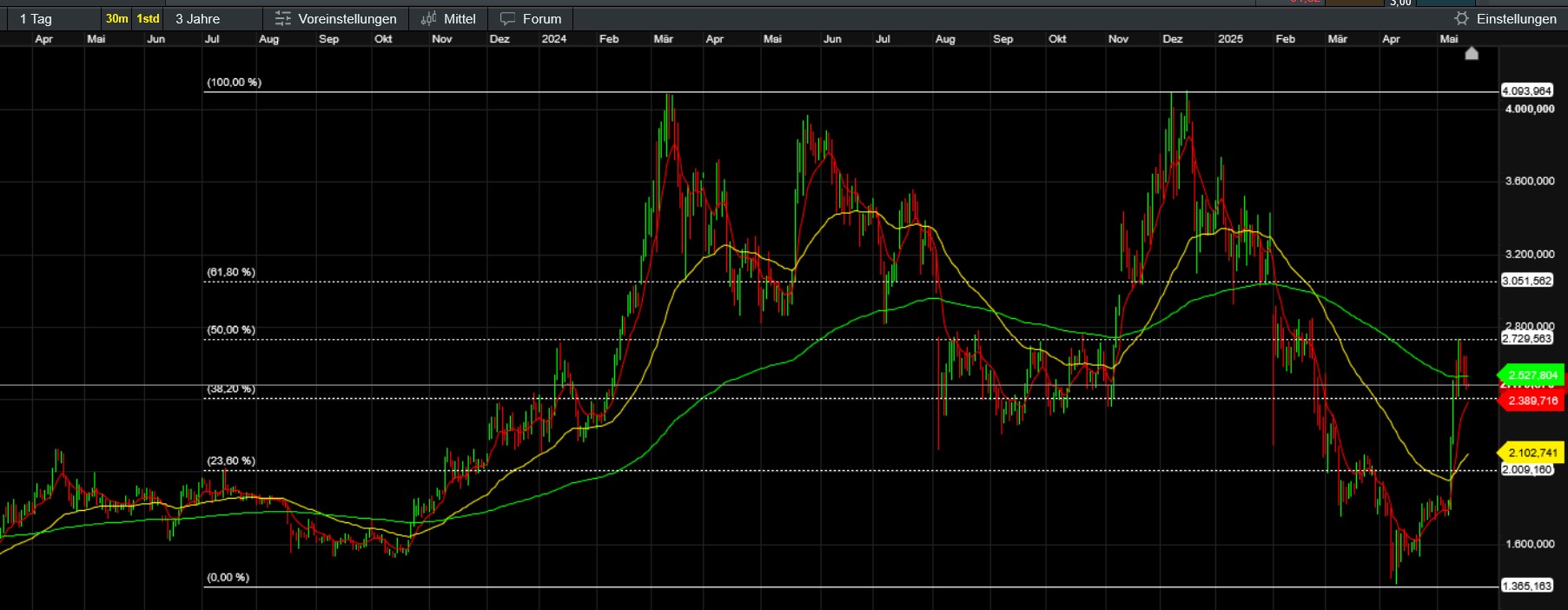The image size is (1568, 610).
Task: Open the 3 Jahre time range dropdown
Action: (x=214, y=18)
